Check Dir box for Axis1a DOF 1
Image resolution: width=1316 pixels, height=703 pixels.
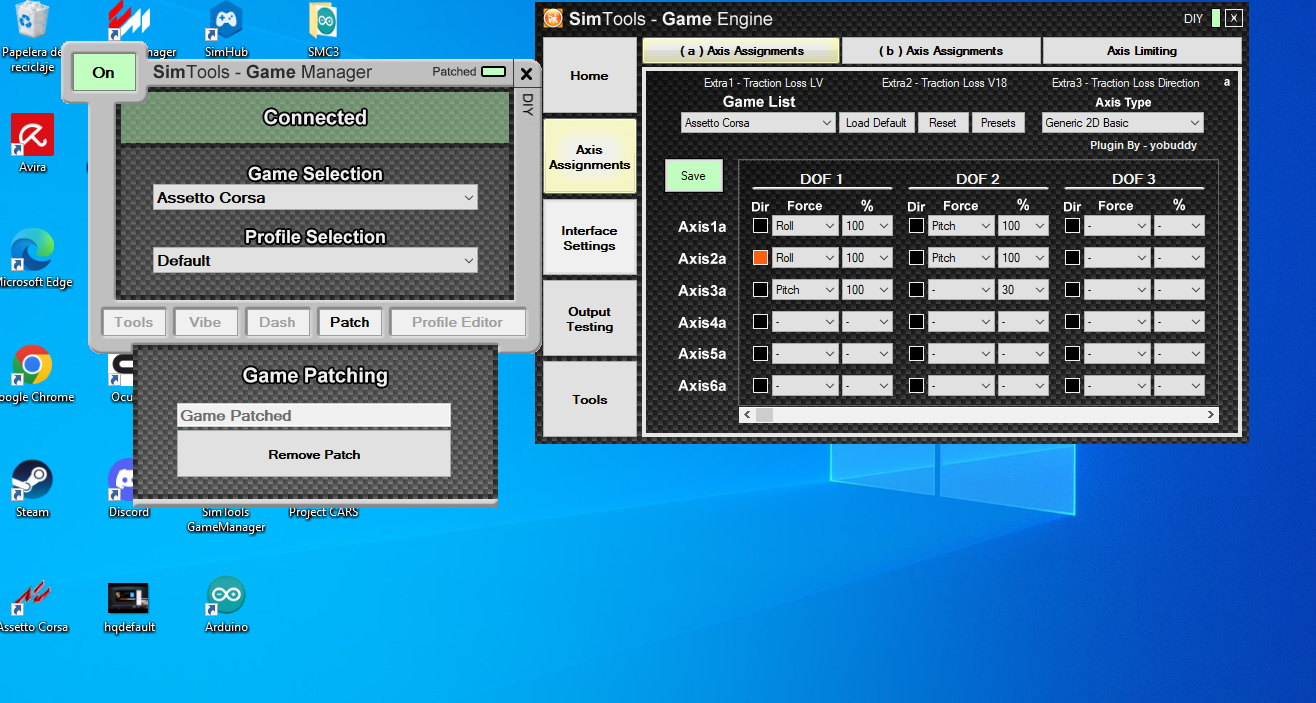[760, 226]
